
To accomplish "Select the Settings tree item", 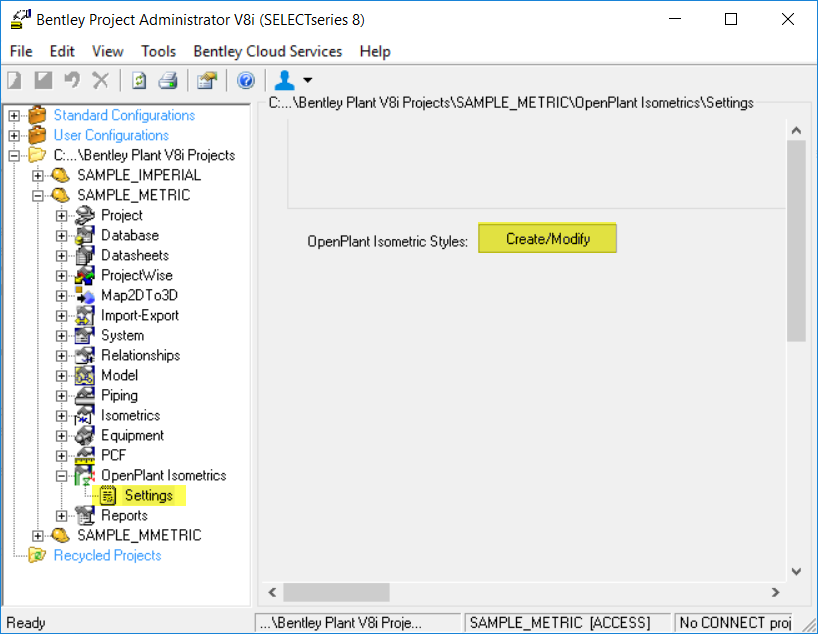I will [x=149, y=495].
